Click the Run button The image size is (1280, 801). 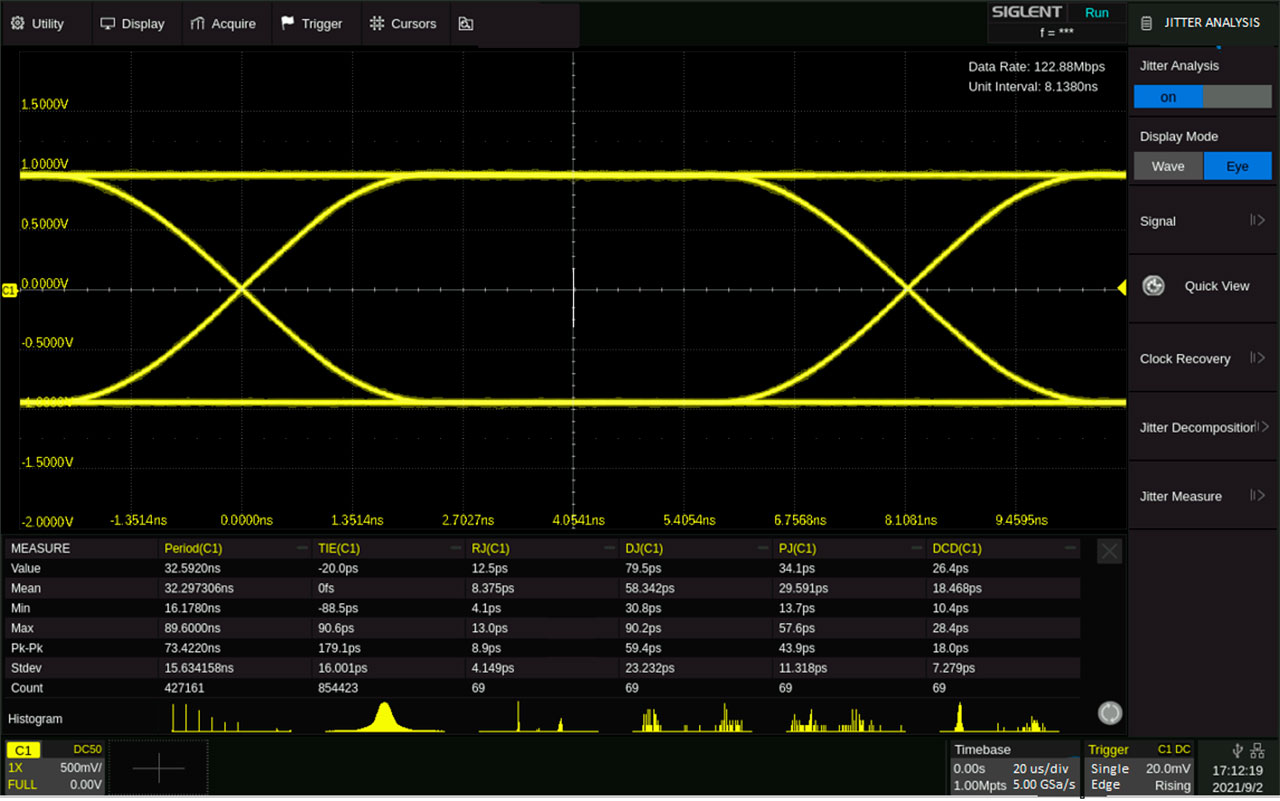pyautogui.click(x=1097, y=12)
